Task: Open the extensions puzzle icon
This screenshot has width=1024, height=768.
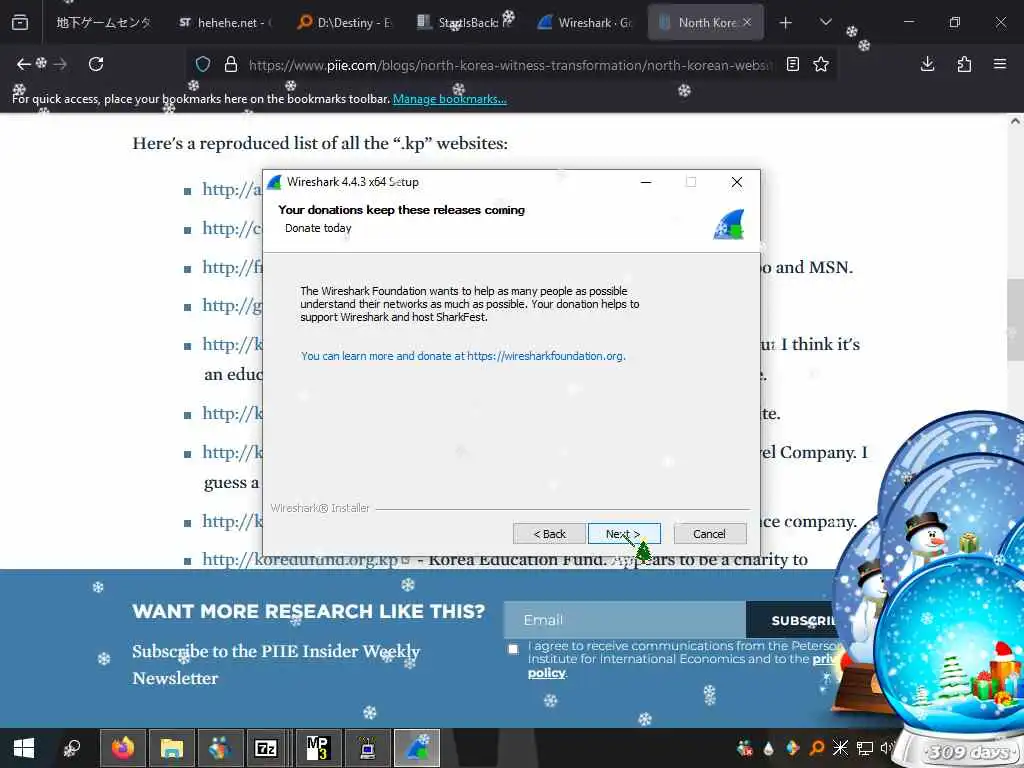Action: pyautogui.click(x=964, y=64)
